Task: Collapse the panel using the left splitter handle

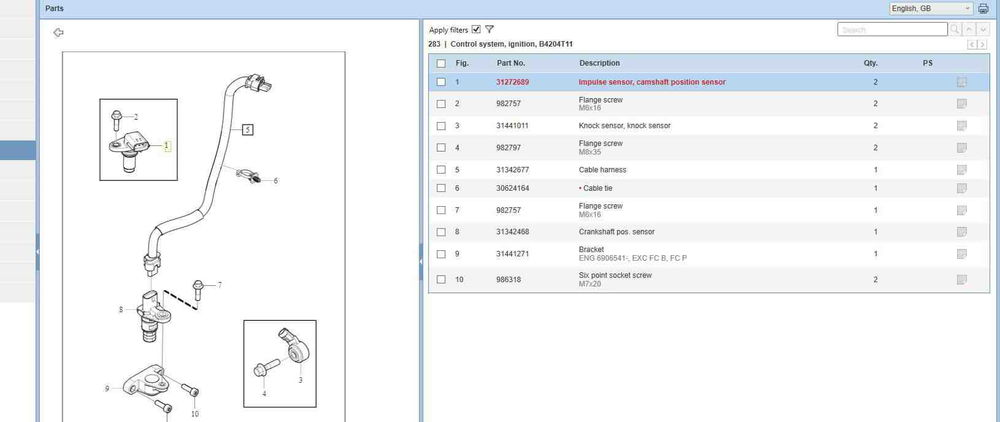Action: click(37, 252)
